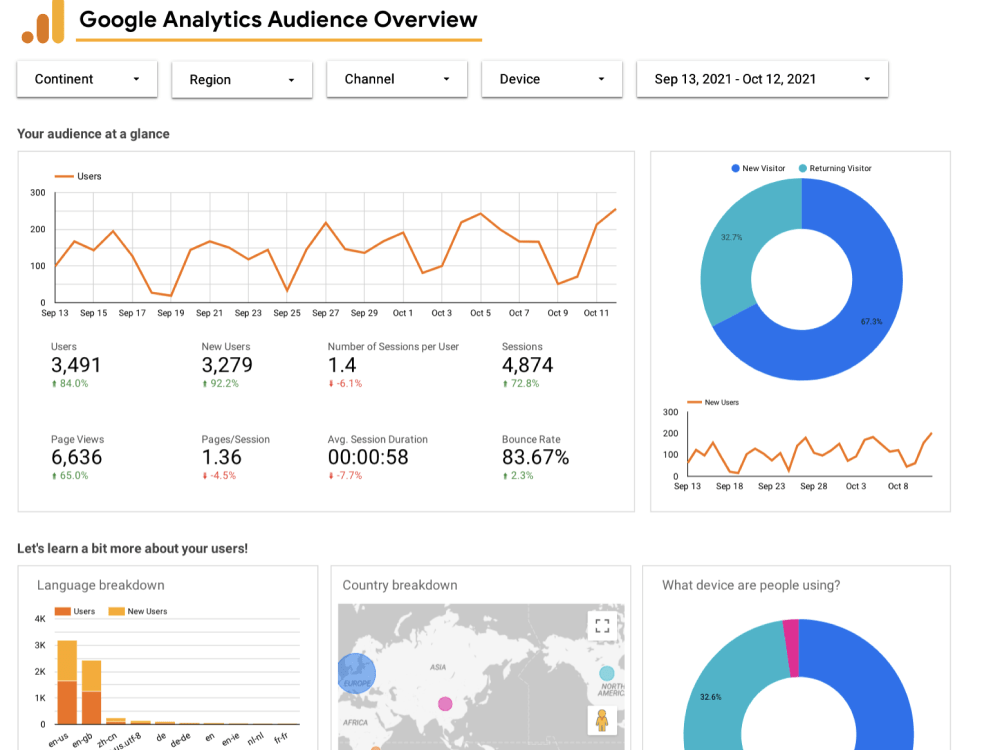Click the teal North America bubble on map
Viewport: 1000px width, 750px height.
607,673
